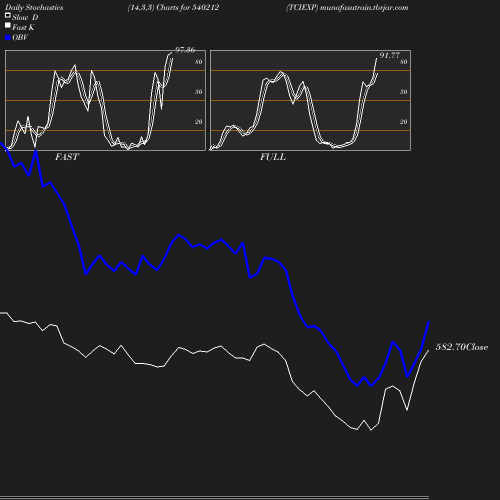500x500 pixels.
Task: Click the FAST stochastic chart panel
Action: [x=105, y=100]
